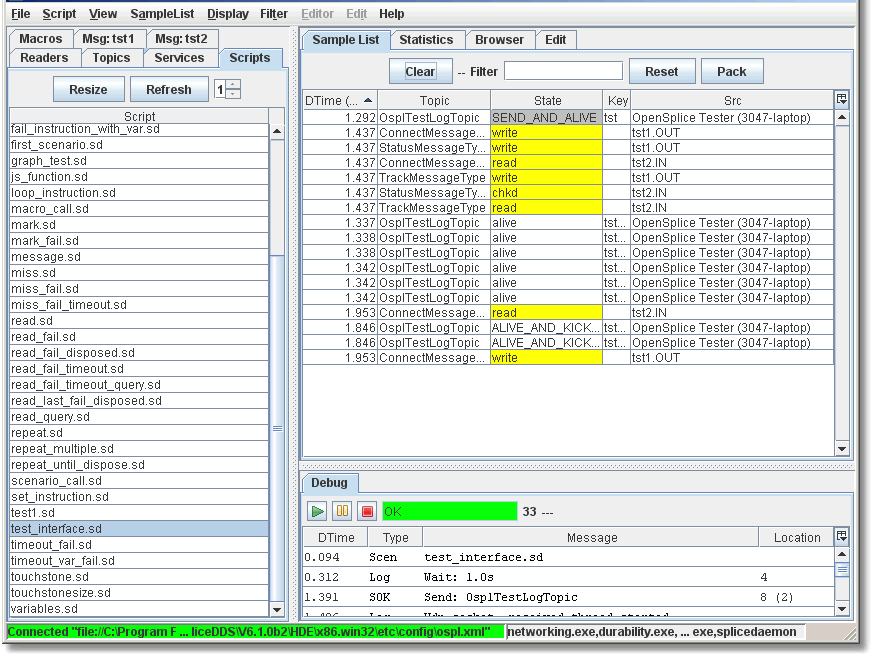Select debug row 'Send: OsplTestLogTopic'

tap(568, 597)
